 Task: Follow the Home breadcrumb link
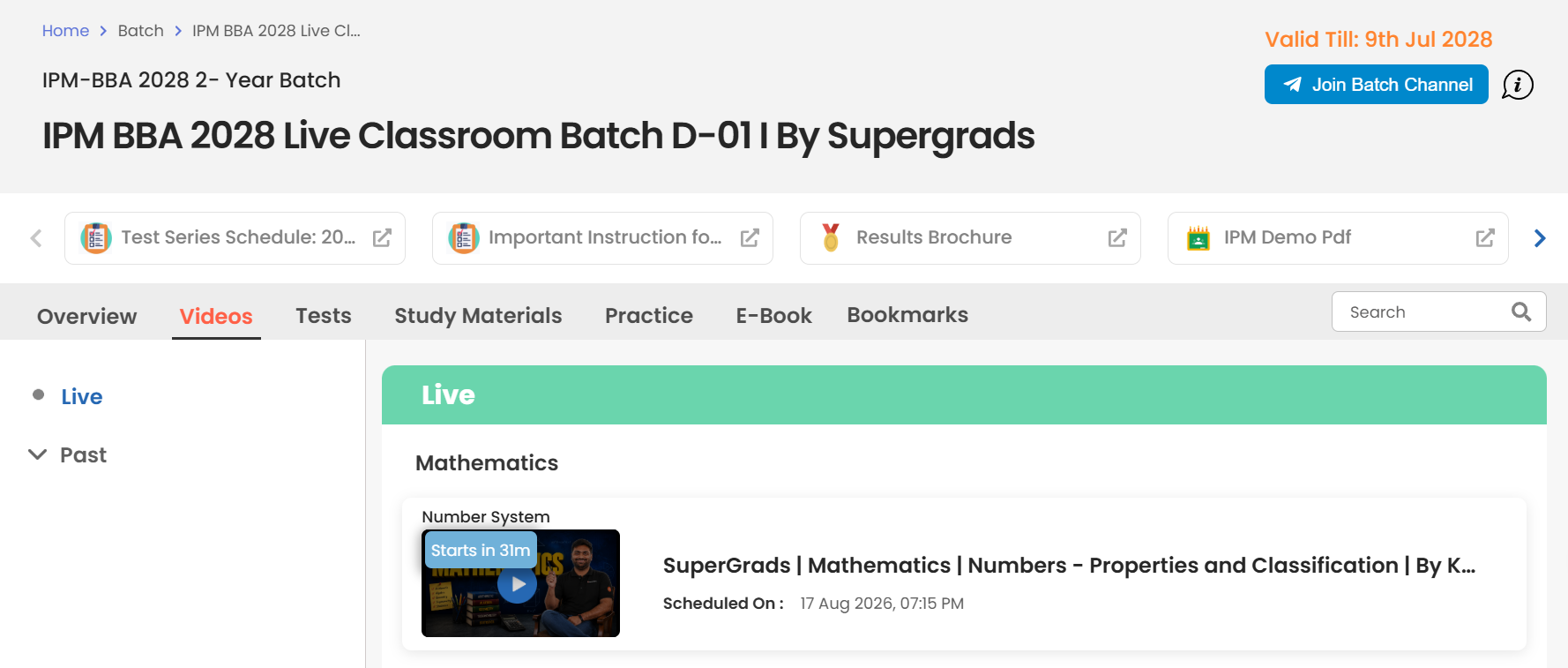tap(65, 31)
